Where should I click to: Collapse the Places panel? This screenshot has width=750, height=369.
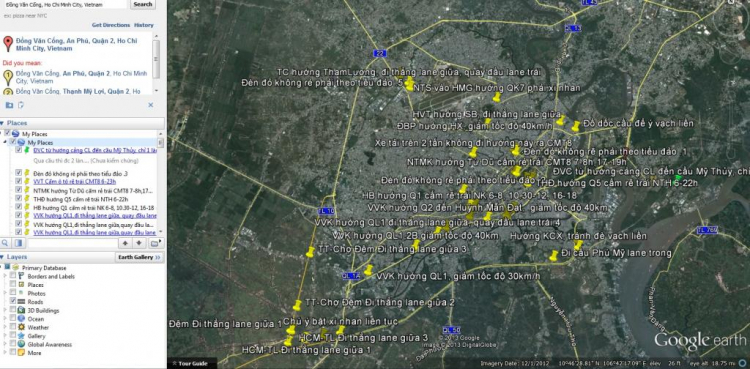tap(2, 123)
